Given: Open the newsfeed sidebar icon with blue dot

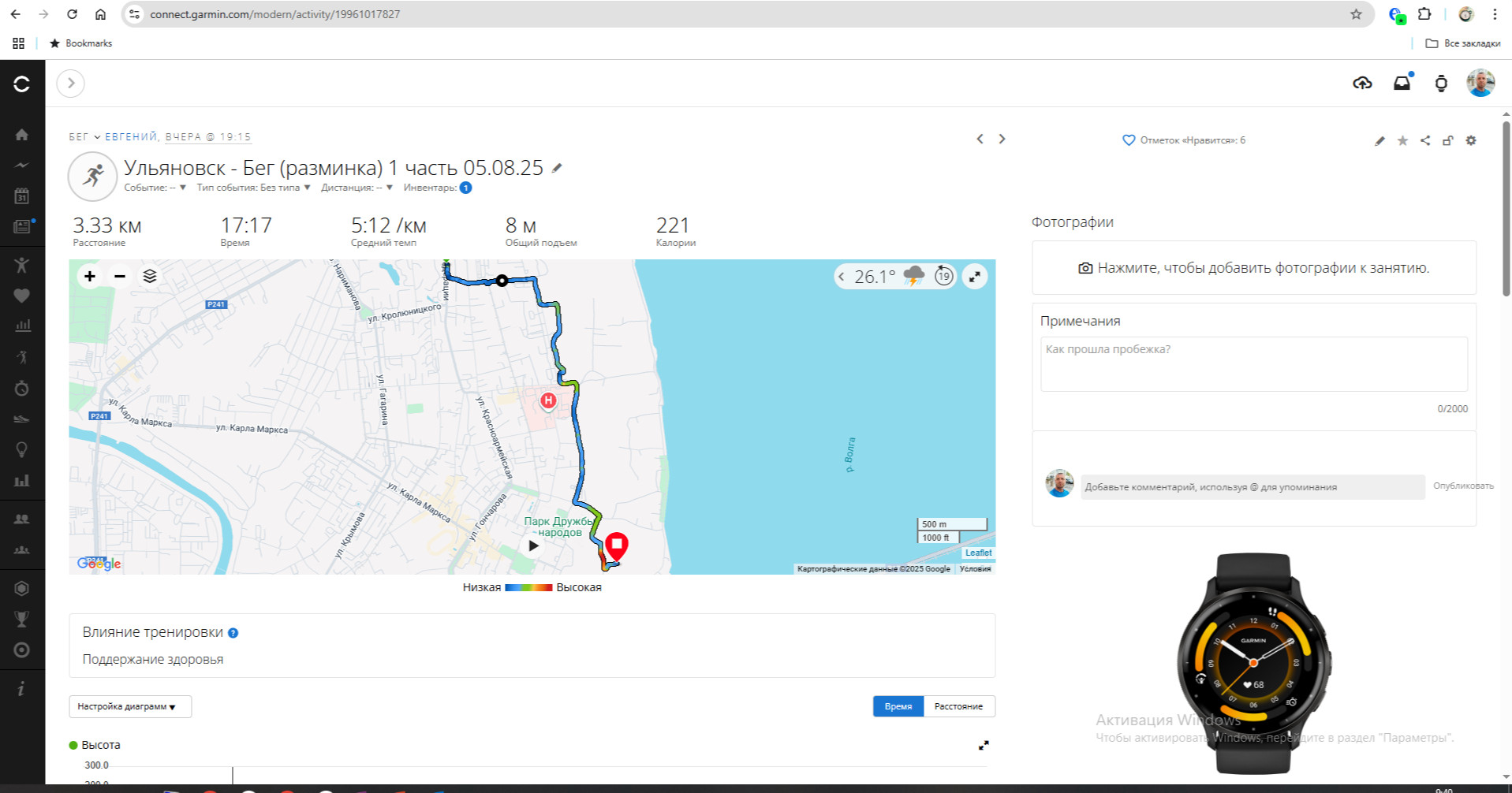Looking at the screenshot, I should click(22, 226).
